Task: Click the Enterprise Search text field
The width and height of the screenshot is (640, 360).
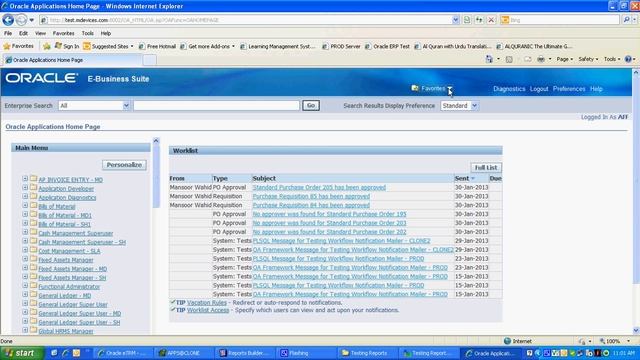Action: pos(216,105)
